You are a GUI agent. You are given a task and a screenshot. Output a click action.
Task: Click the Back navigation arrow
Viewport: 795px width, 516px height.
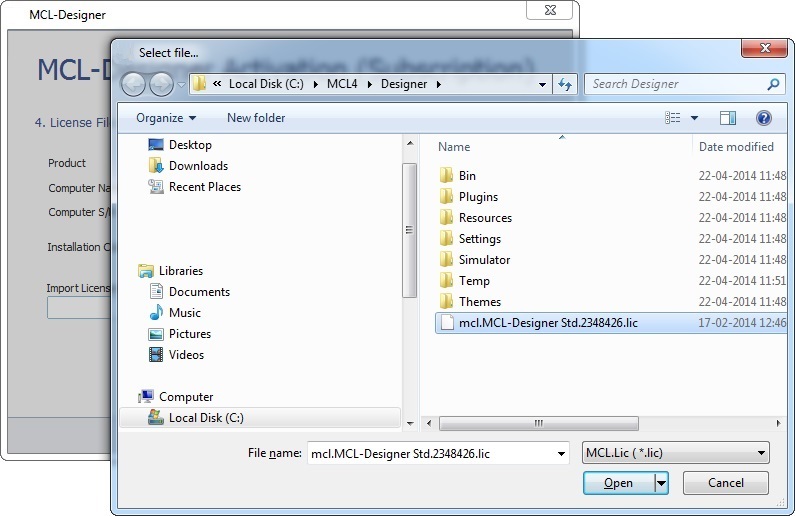pyautogui.click(x=133, y=84)
